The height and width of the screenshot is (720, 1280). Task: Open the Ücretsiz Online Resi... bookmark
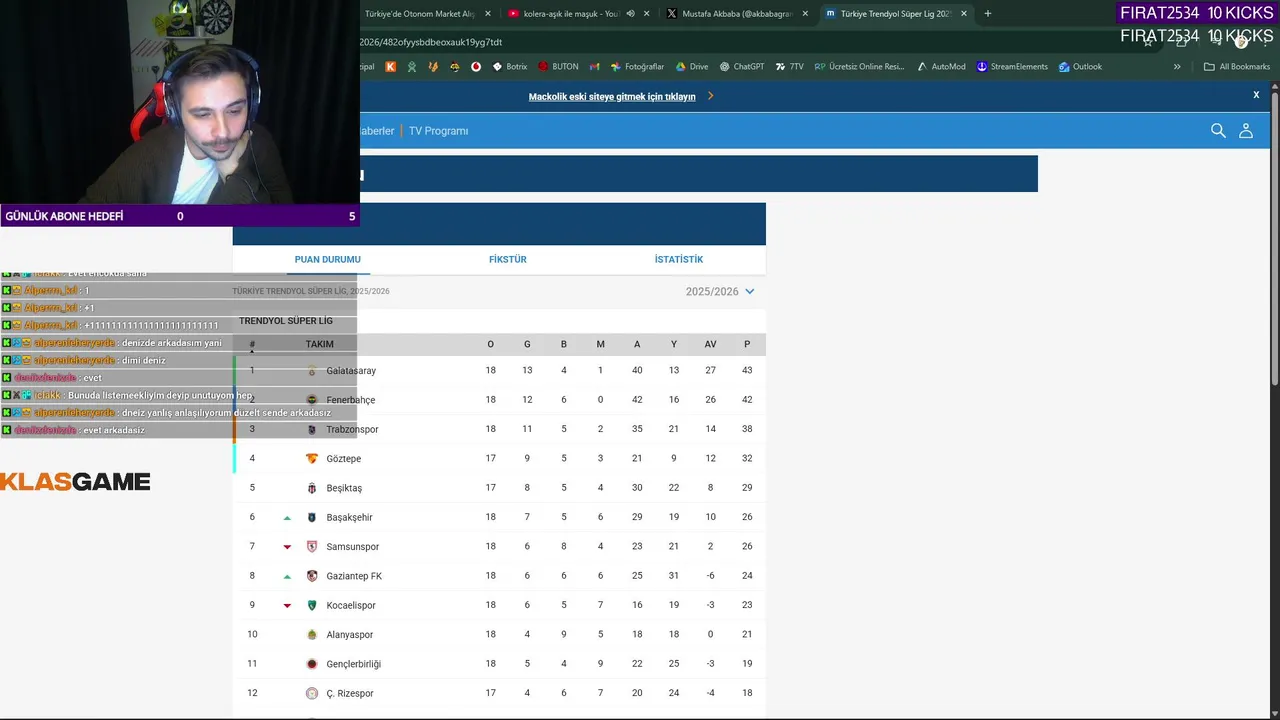coord(860,67)
